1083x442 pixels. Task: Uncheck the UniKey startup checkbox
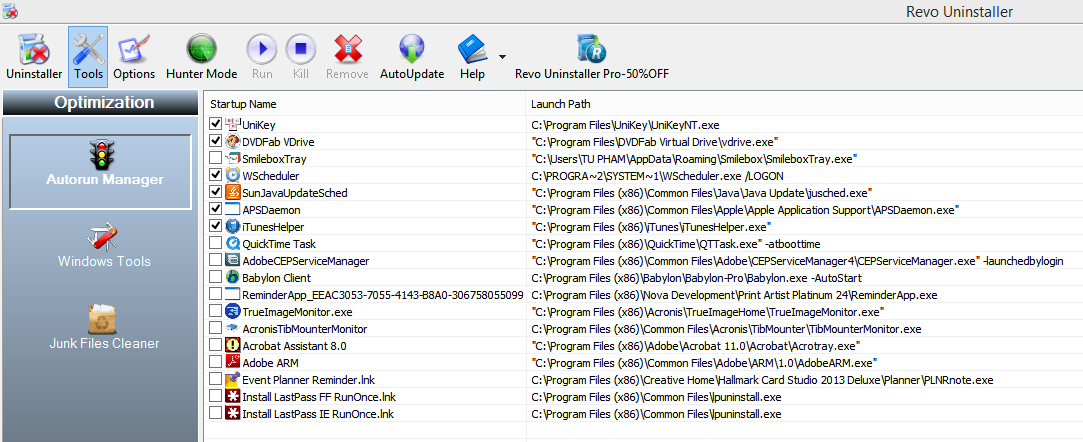tap(215, 124)
